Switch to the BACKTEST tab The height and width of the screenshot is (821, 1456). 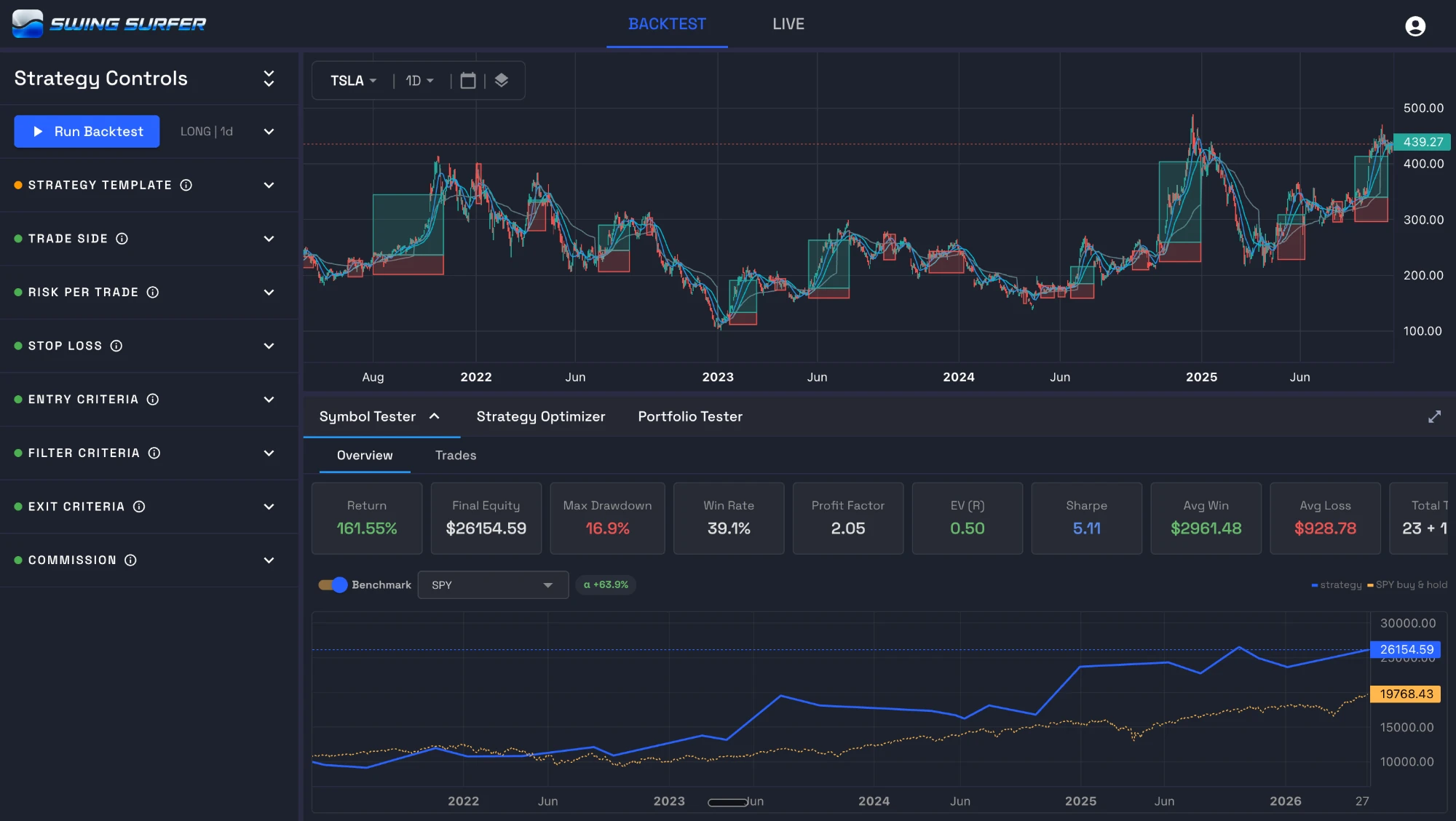pyautogui.click(x=667, y=24)
